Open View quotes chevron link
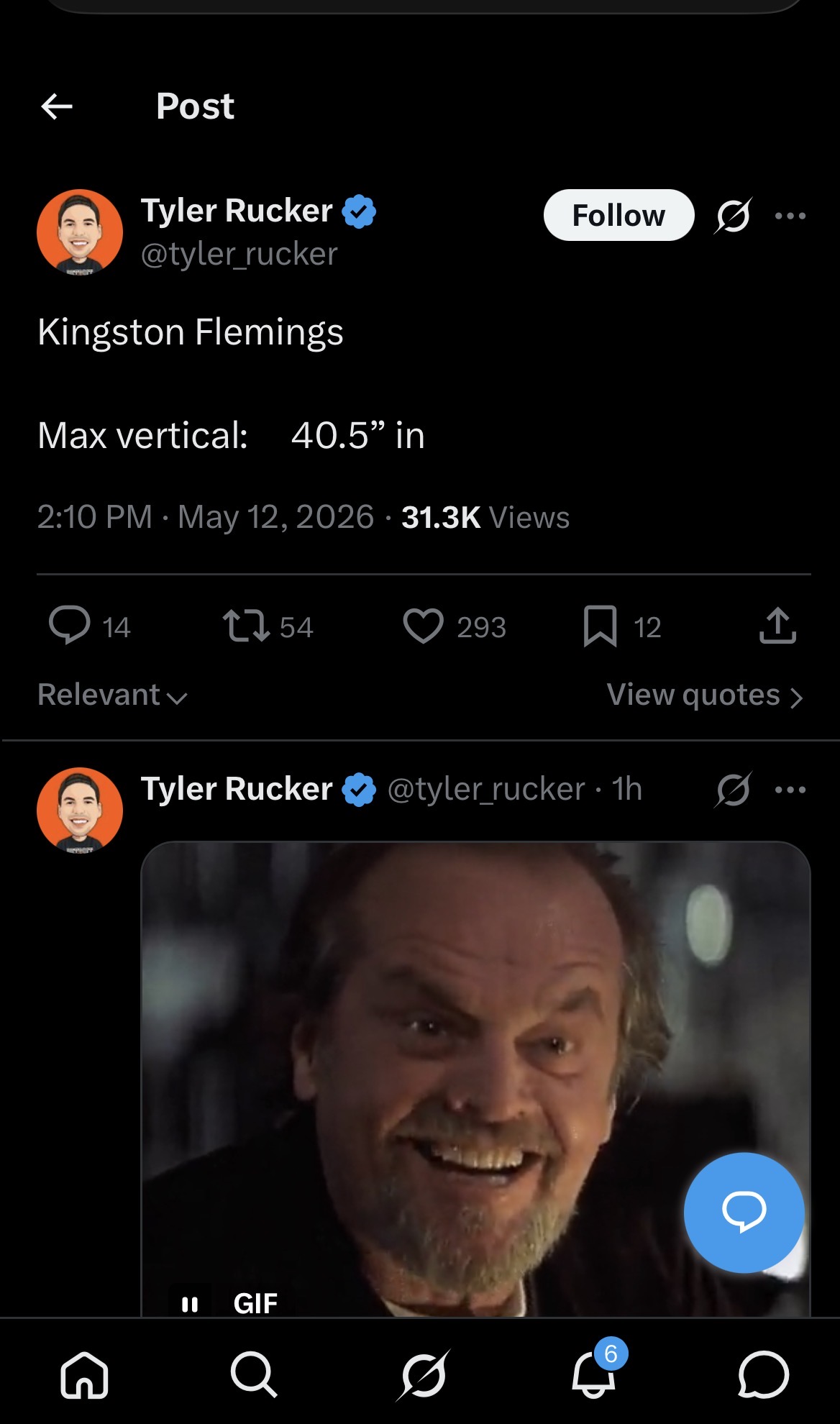Image resolution: width=840 pixels, height=1424 pixels. 705,695
